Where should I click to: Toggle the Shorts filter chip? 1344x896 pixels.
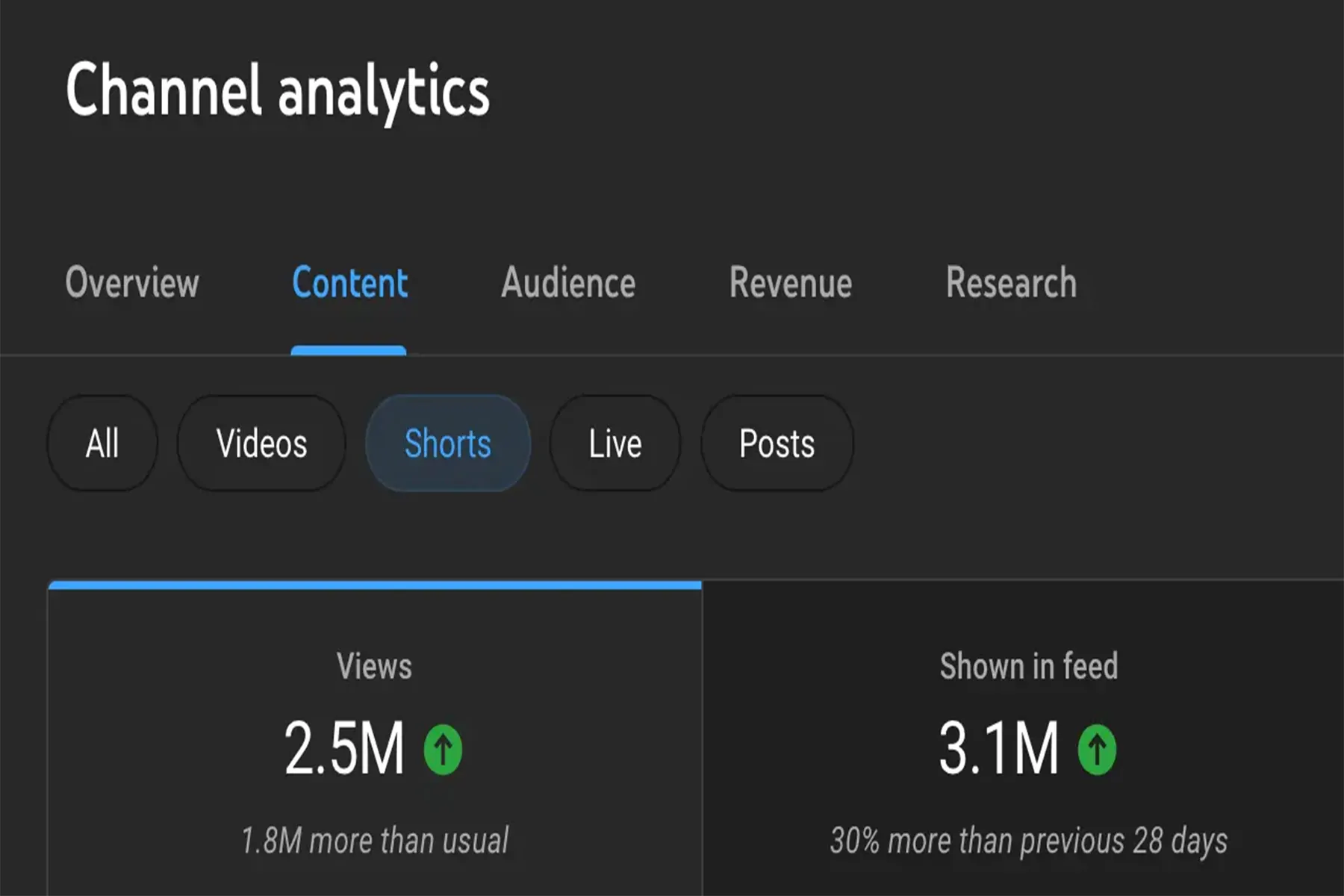point(448,444)
